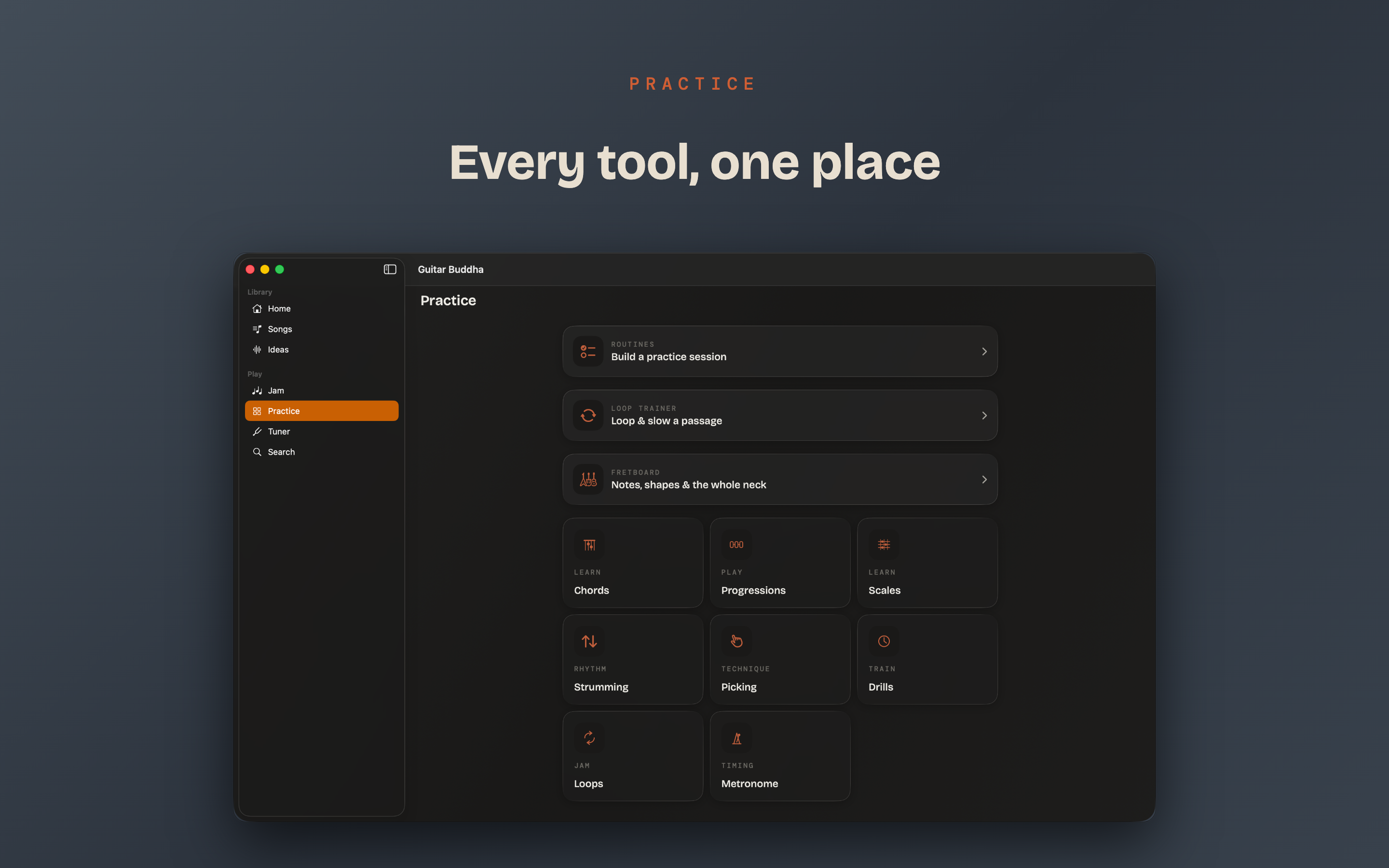Open the Progressions card
Screen dimensions: 1389x868
click(780, 563)
